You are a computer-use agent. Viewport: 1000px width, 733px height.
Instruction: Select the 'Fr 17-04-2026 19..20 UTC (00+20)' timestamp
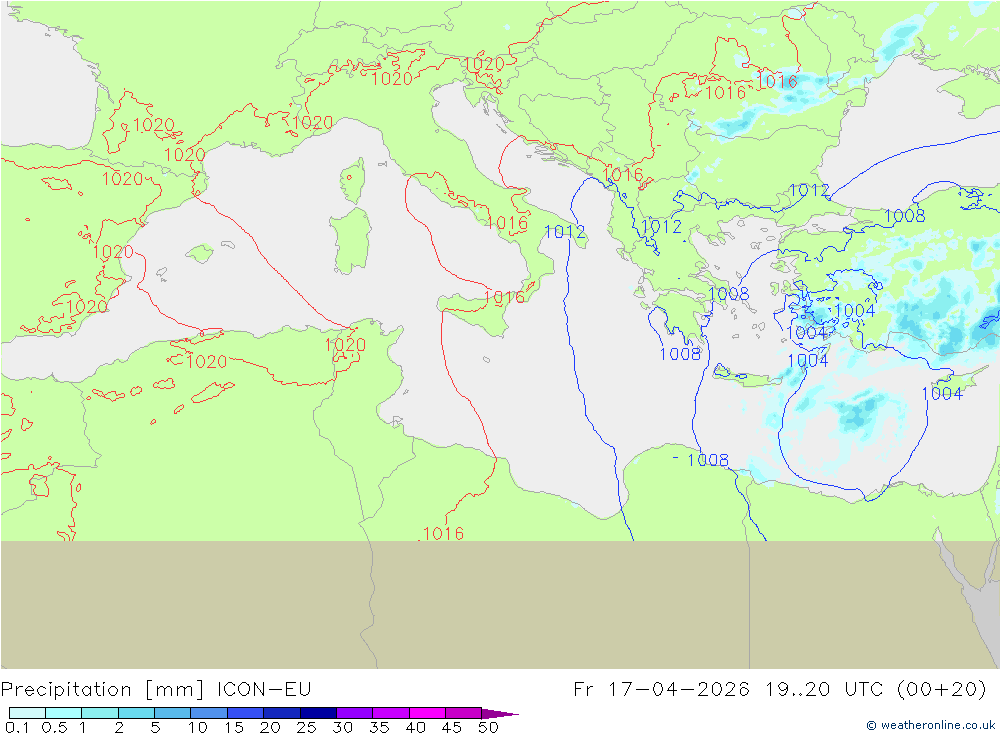click(779, 690)
